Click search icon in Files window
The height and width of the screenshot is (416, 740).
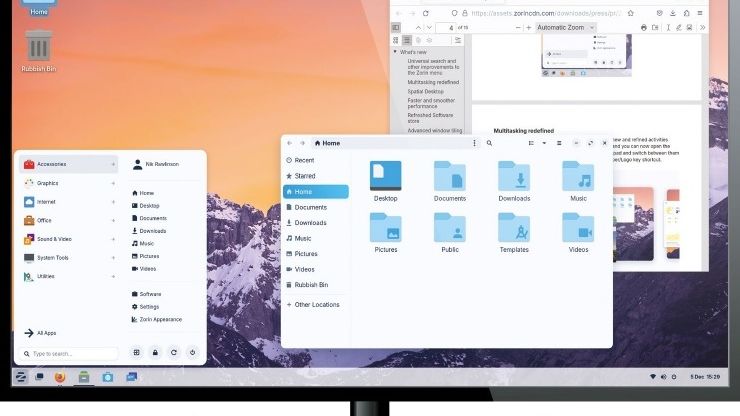[489, 143]
